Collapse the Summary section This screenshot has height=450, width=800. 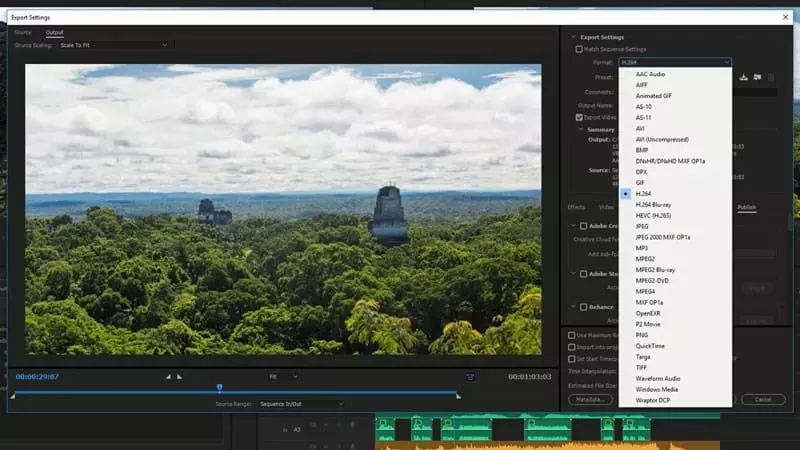pos(581,130)
